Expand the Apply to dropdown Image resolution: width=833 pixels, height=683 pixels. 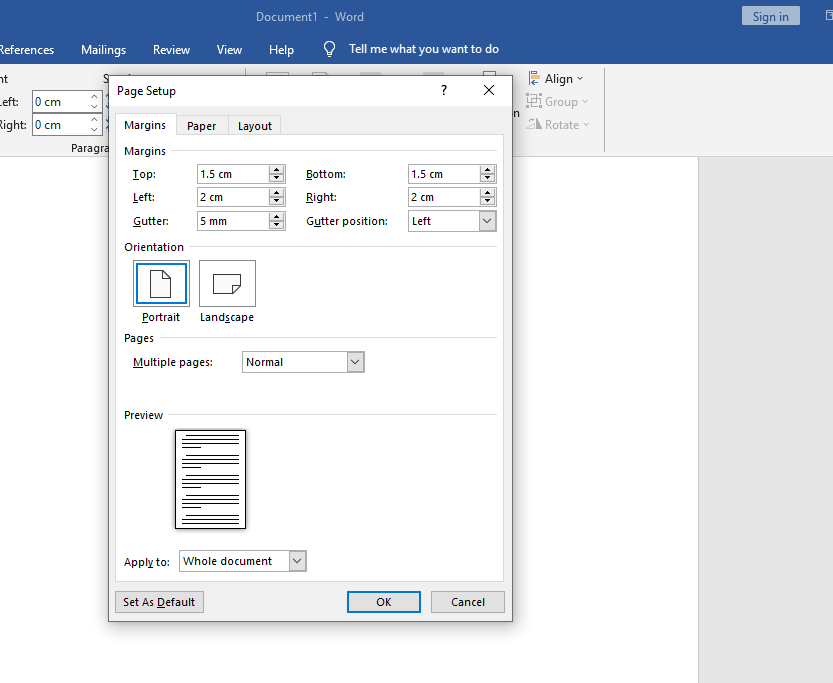[x=297, y=561]
